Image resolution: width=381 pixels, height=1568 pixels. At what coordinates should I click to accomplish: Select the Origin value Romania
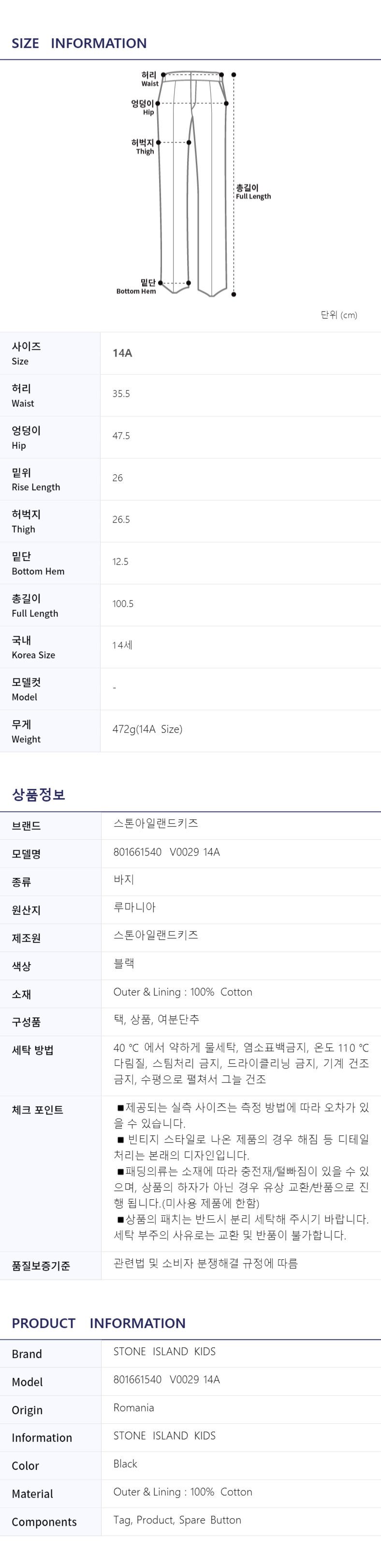click(x=133, y=1408)
